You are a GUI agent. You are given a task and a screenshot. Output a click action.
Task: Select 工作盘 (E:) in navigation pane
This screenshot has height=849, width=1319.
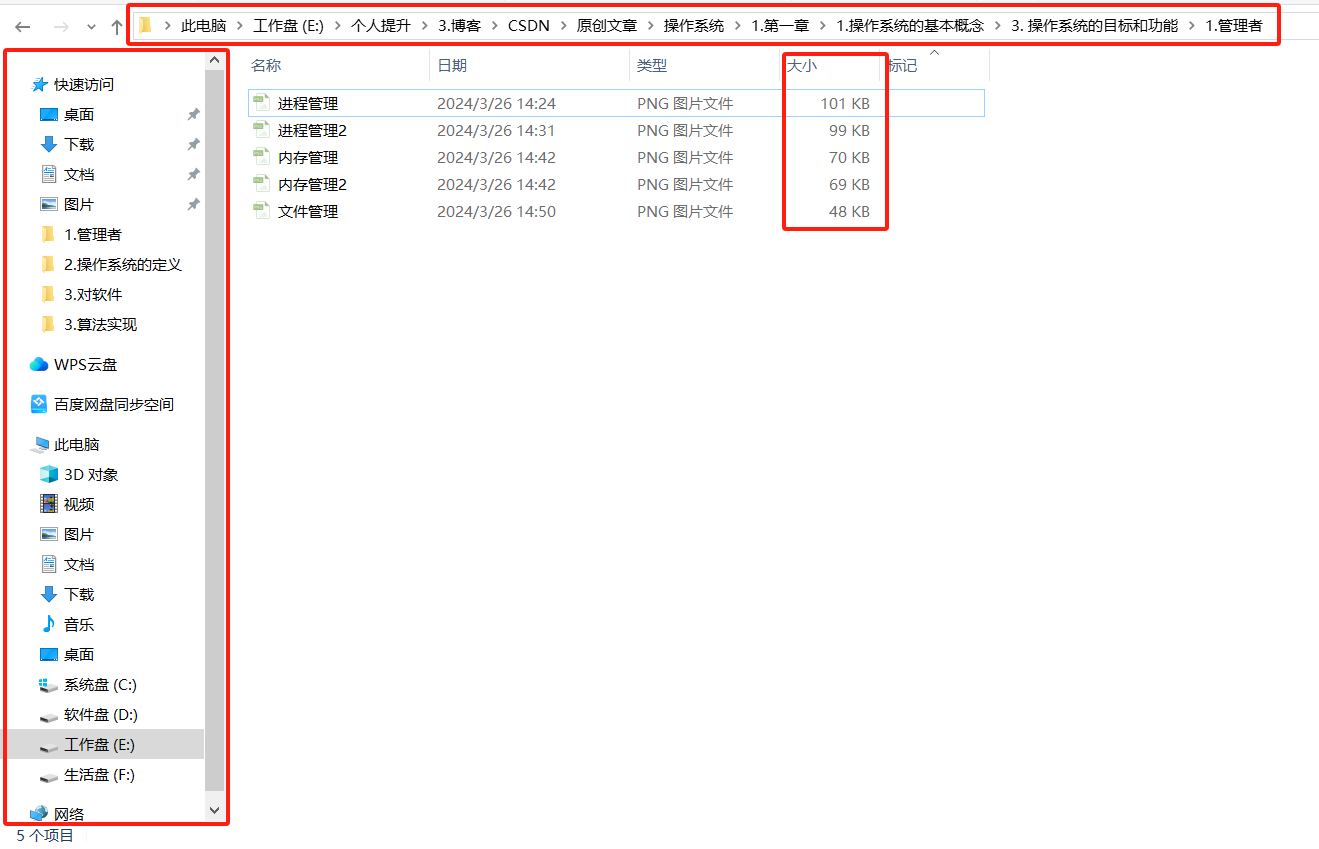tap(99, 745)
